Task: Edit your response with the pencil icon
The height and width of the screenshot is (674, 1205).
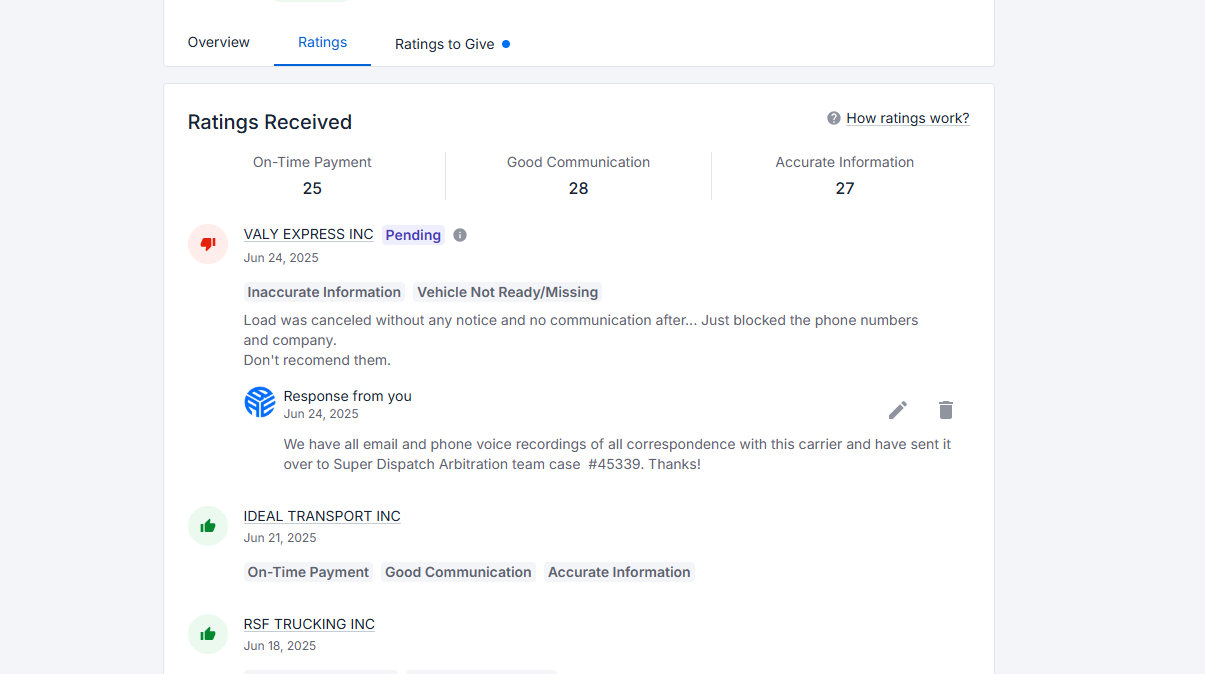Action: (x=897, y=410)
